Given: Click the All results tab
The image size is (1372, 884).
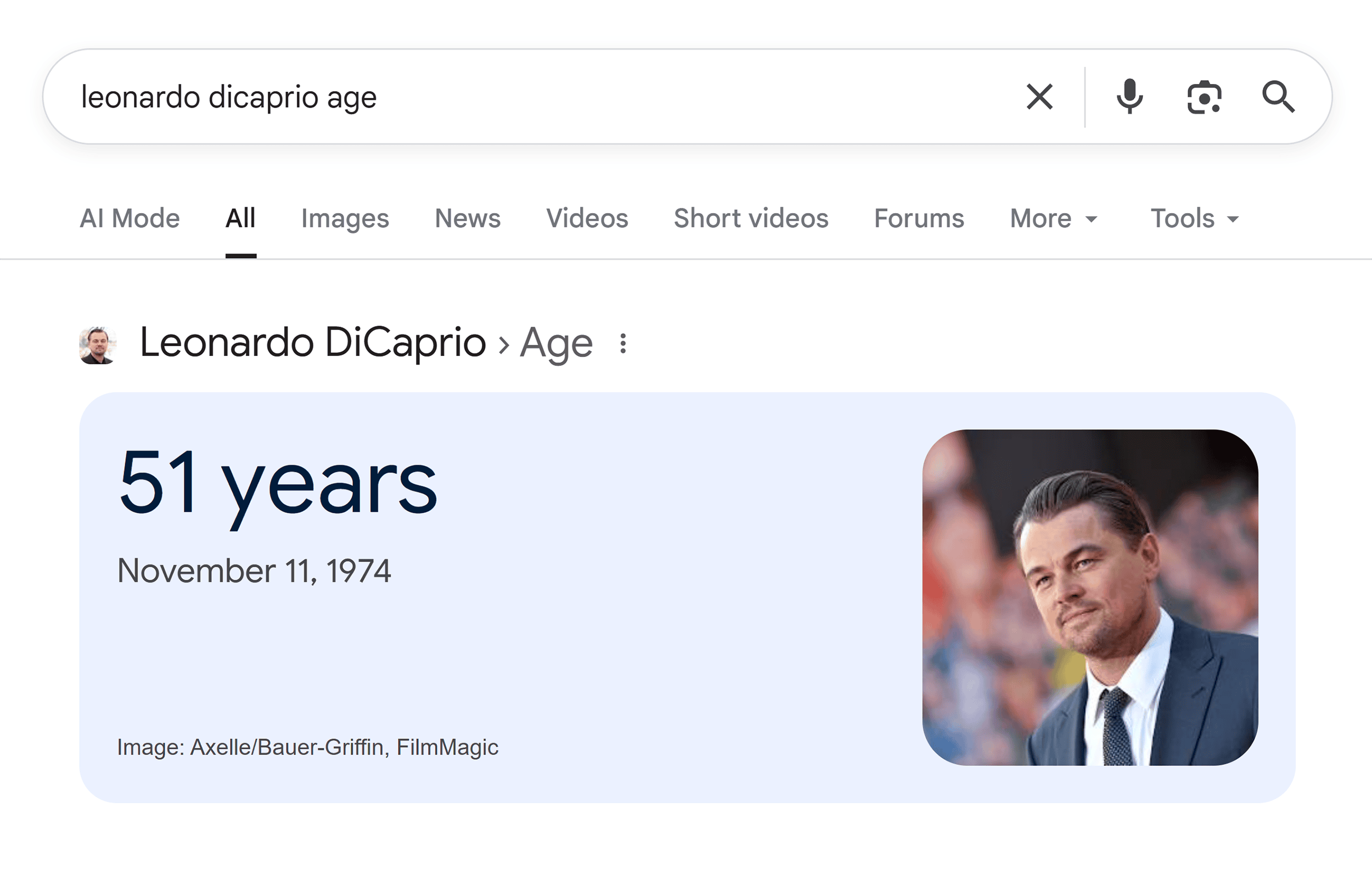Looking at the screenshot, I should (240, 218).
